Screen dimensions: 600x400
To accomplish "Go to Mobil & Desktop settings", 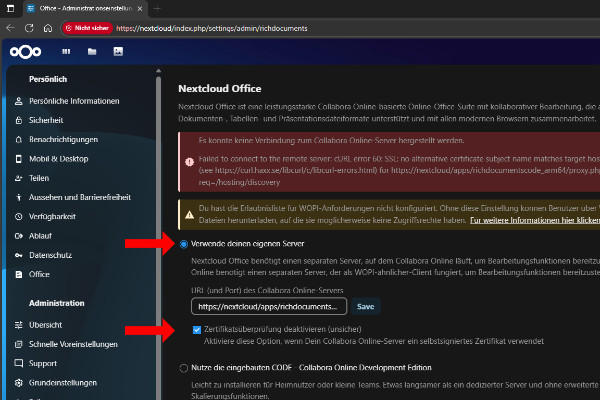I will [60, 158].
